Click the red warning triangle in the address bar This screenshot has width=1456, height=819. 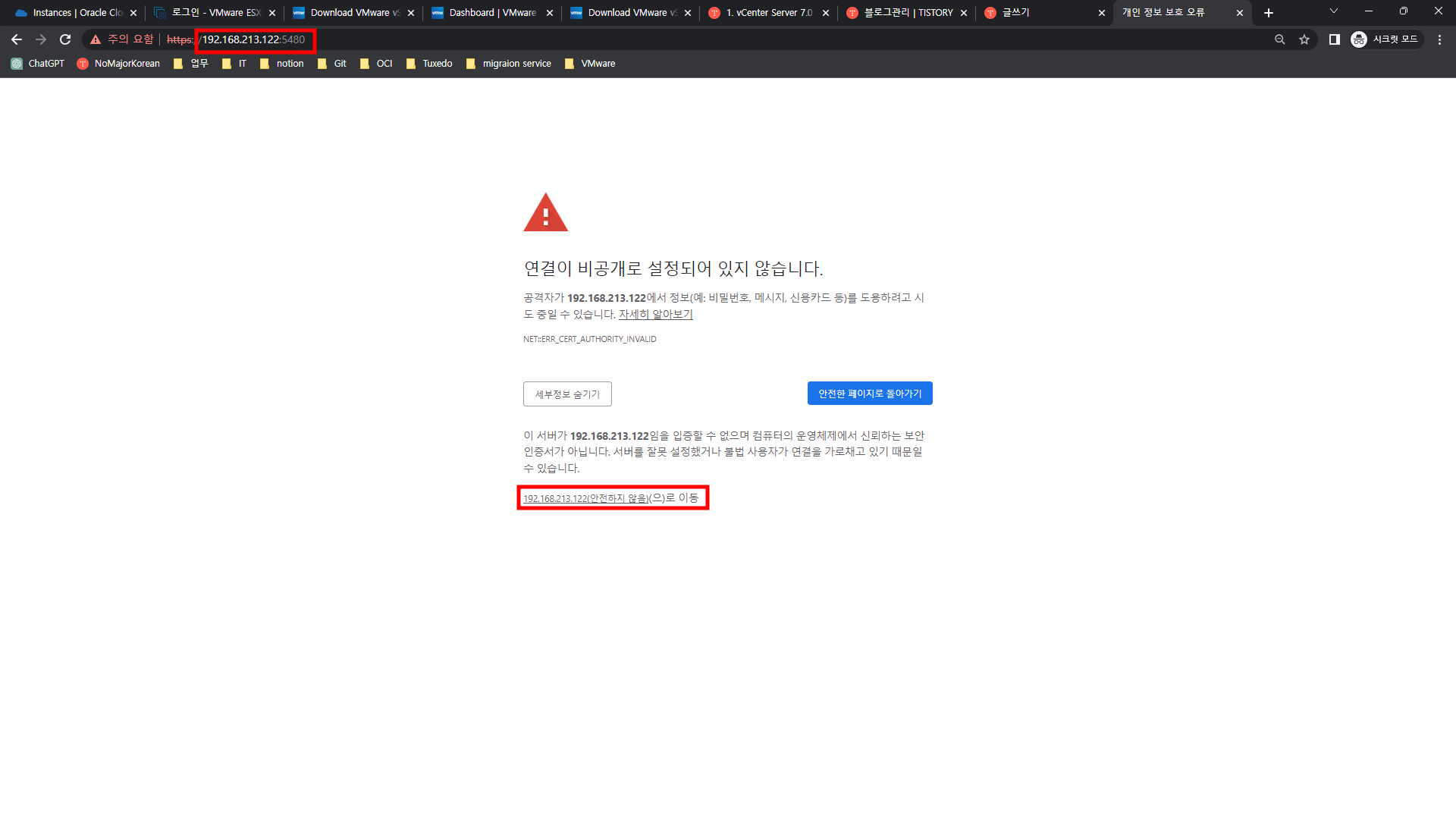pos(96,39)
